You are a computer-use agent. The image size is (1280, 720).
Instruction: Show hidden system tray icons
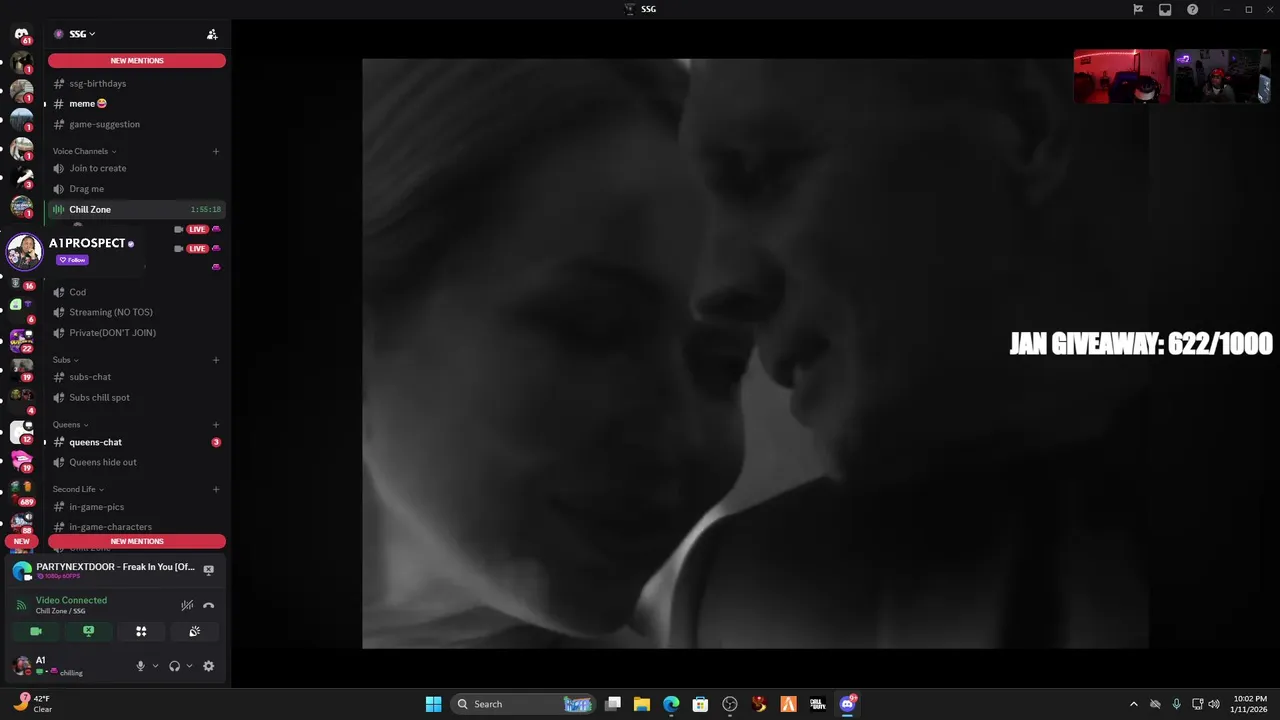(x=1134, y=704)
